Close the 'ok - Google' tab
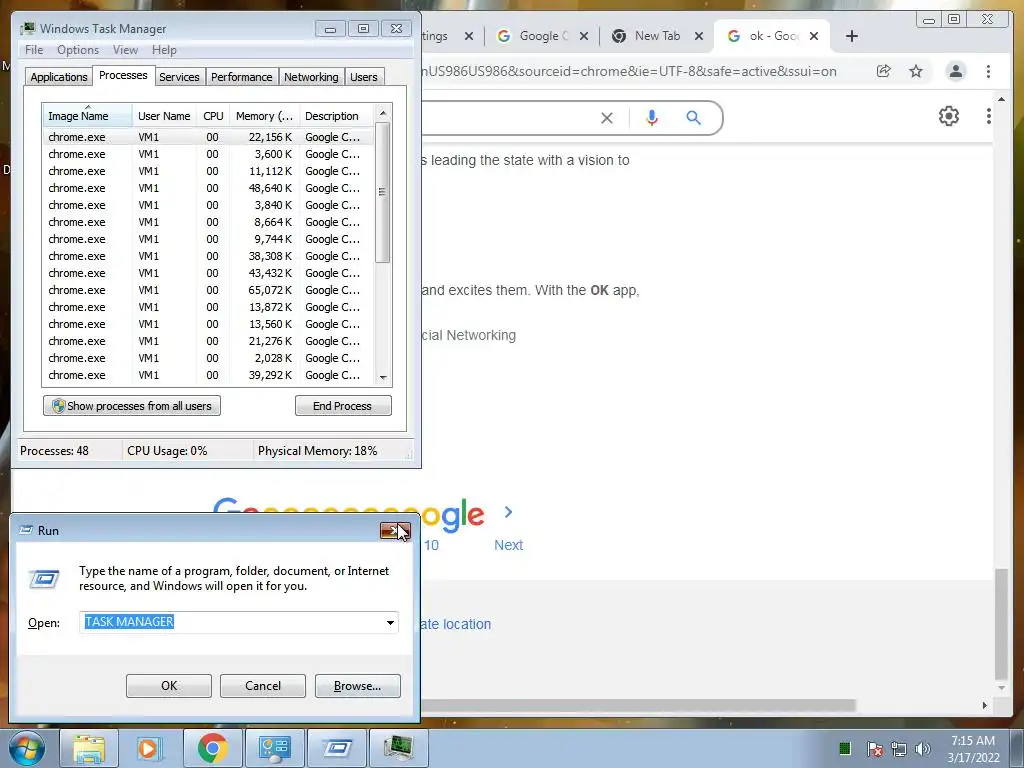The image size is (1024, 768). click(814, 36)
